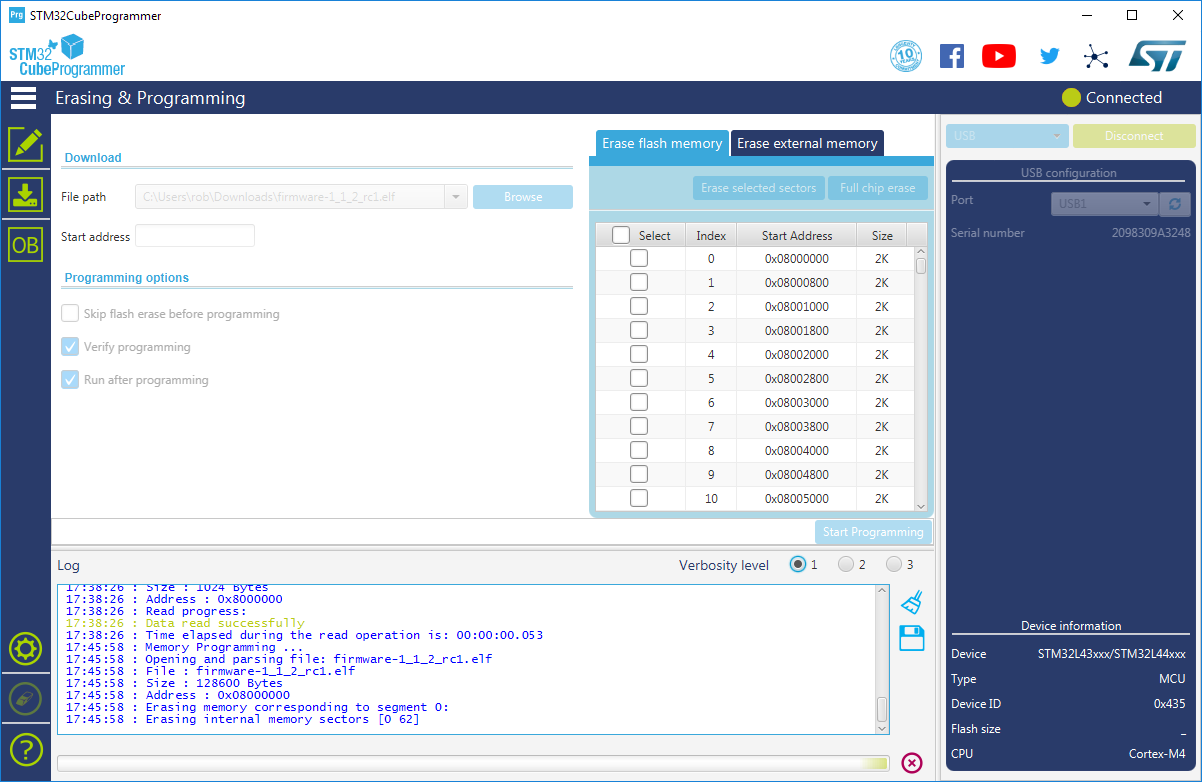Save the log with the floppy icon
The height and width of the screenshot is (782, 1202).
[x=911, y=638]
